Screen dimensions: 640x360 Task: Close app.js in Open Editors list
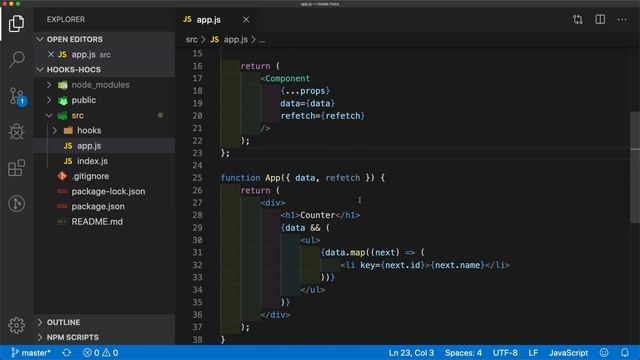tap(51, 54)
